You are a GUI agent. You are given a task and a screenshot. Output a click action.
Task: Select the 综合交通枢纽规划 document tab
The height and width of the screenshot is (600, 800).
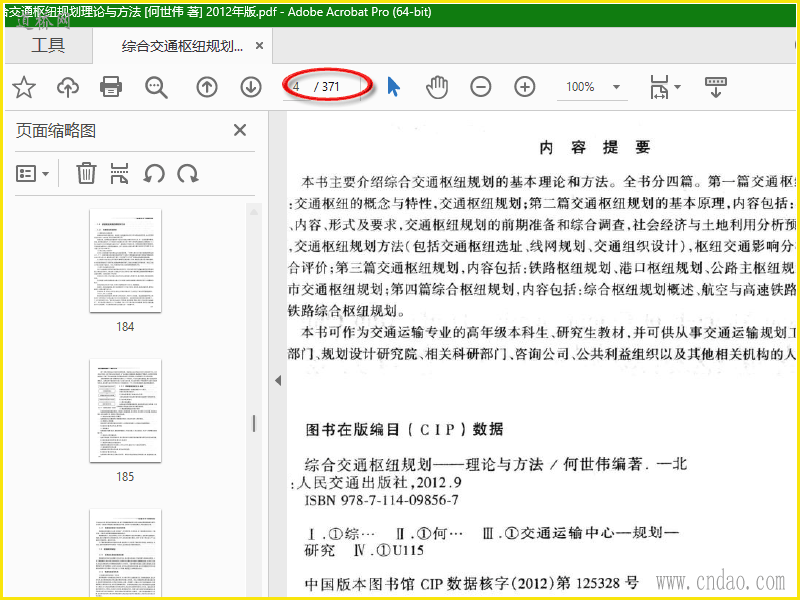182,46
